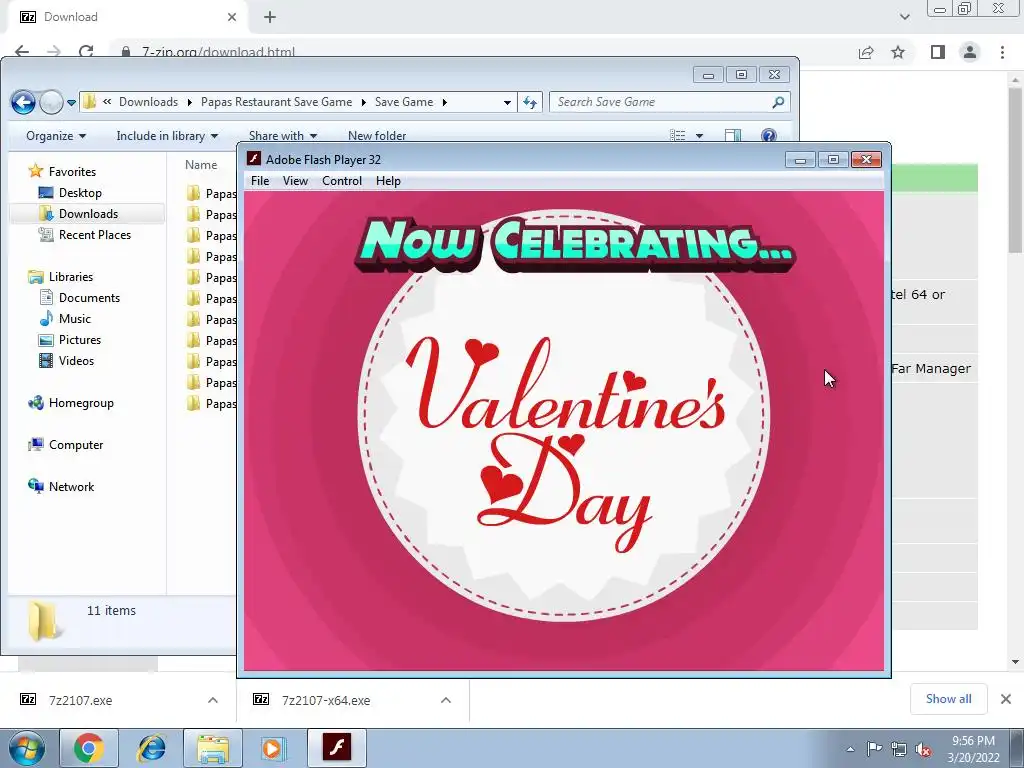Open the Help menu in Flash Player
The image size is (1024, 768).
(388, 181)
